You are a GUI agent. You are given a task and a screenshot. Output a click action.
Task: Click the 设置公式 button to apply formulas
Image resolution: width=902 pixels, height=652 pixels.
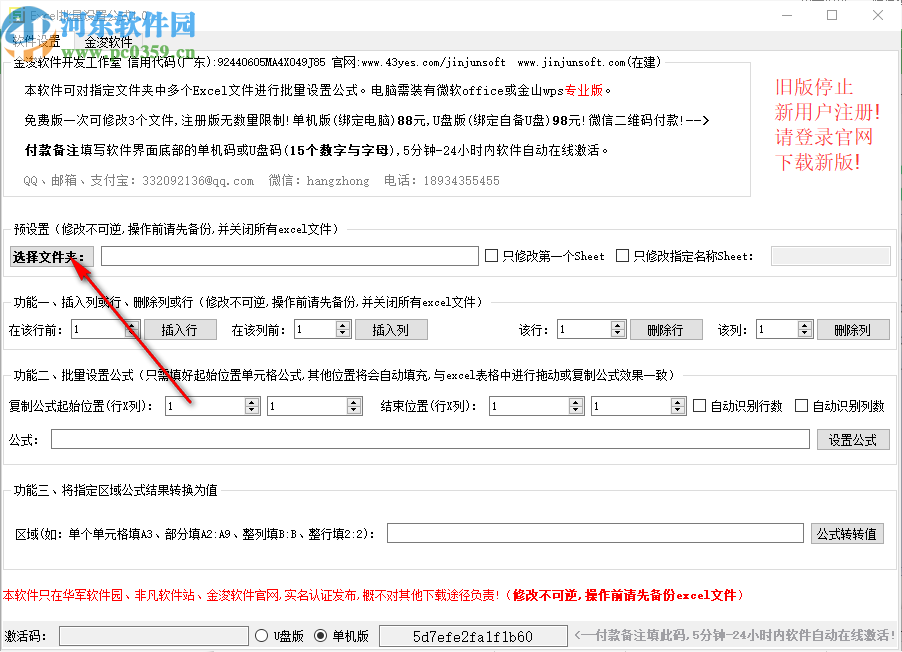tap(852, 438)
